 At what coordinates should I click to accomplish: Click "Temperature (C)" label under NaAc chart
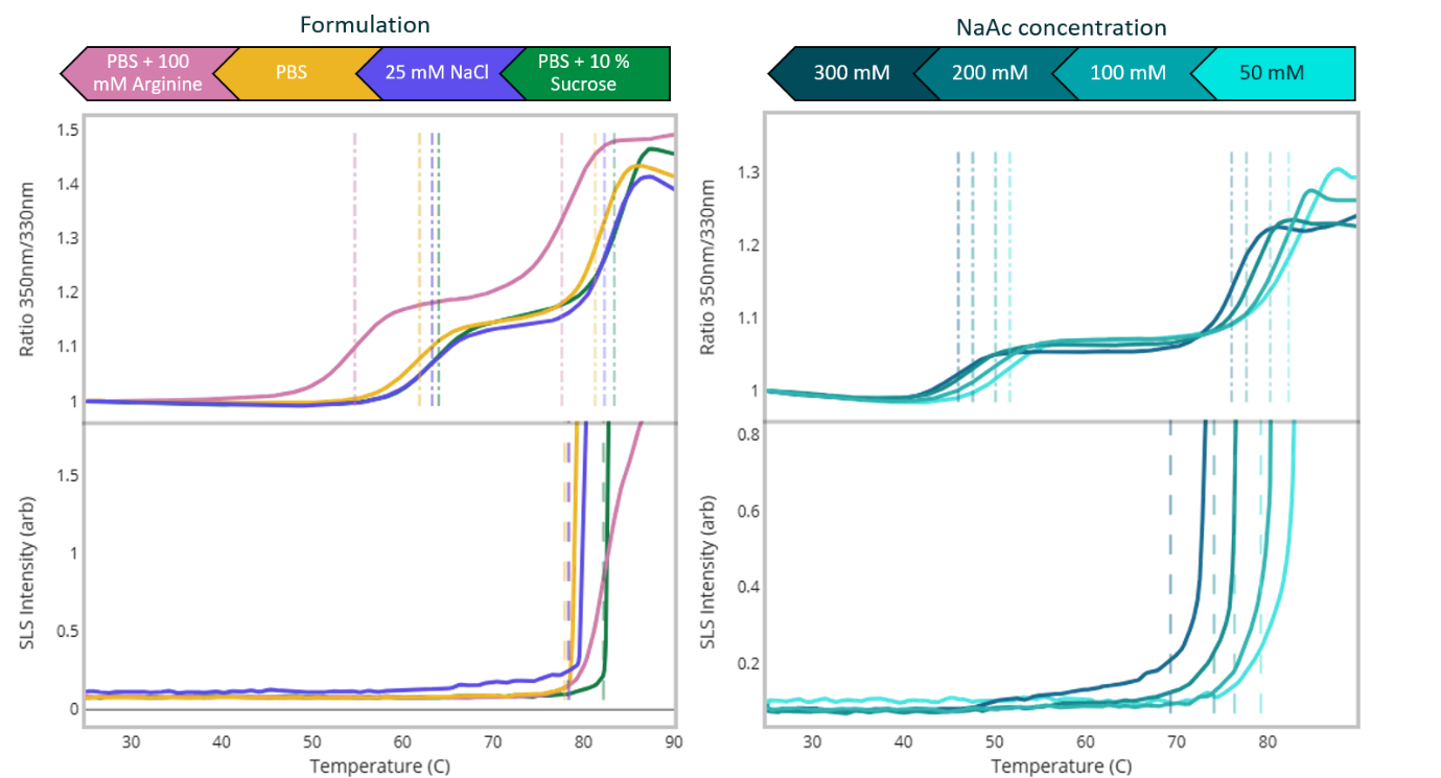(x=1060, y=766)
